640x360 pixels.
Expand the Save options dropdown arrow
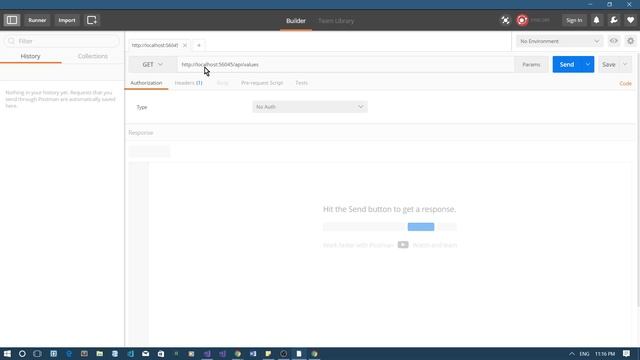(625, 64)
